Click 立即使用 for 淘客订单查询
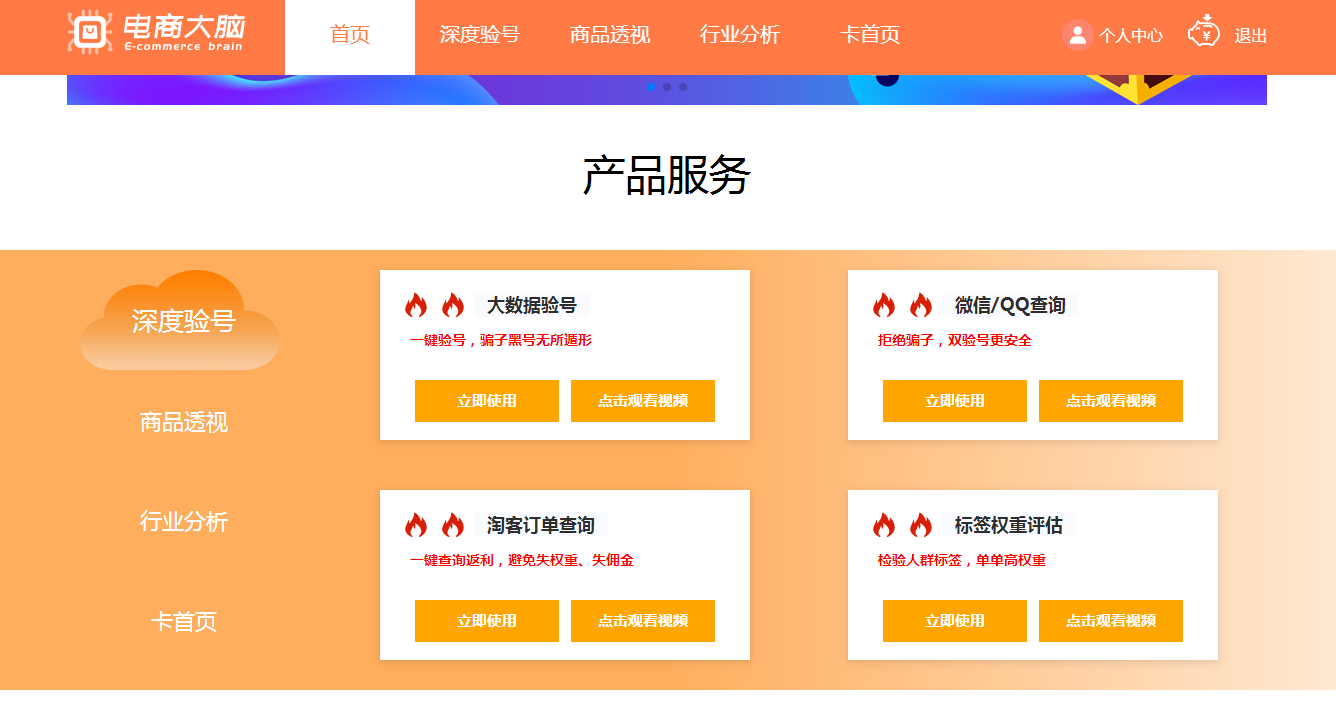Image resolution: width=1336 pixels, height=702 pixels. click(487, 621)
